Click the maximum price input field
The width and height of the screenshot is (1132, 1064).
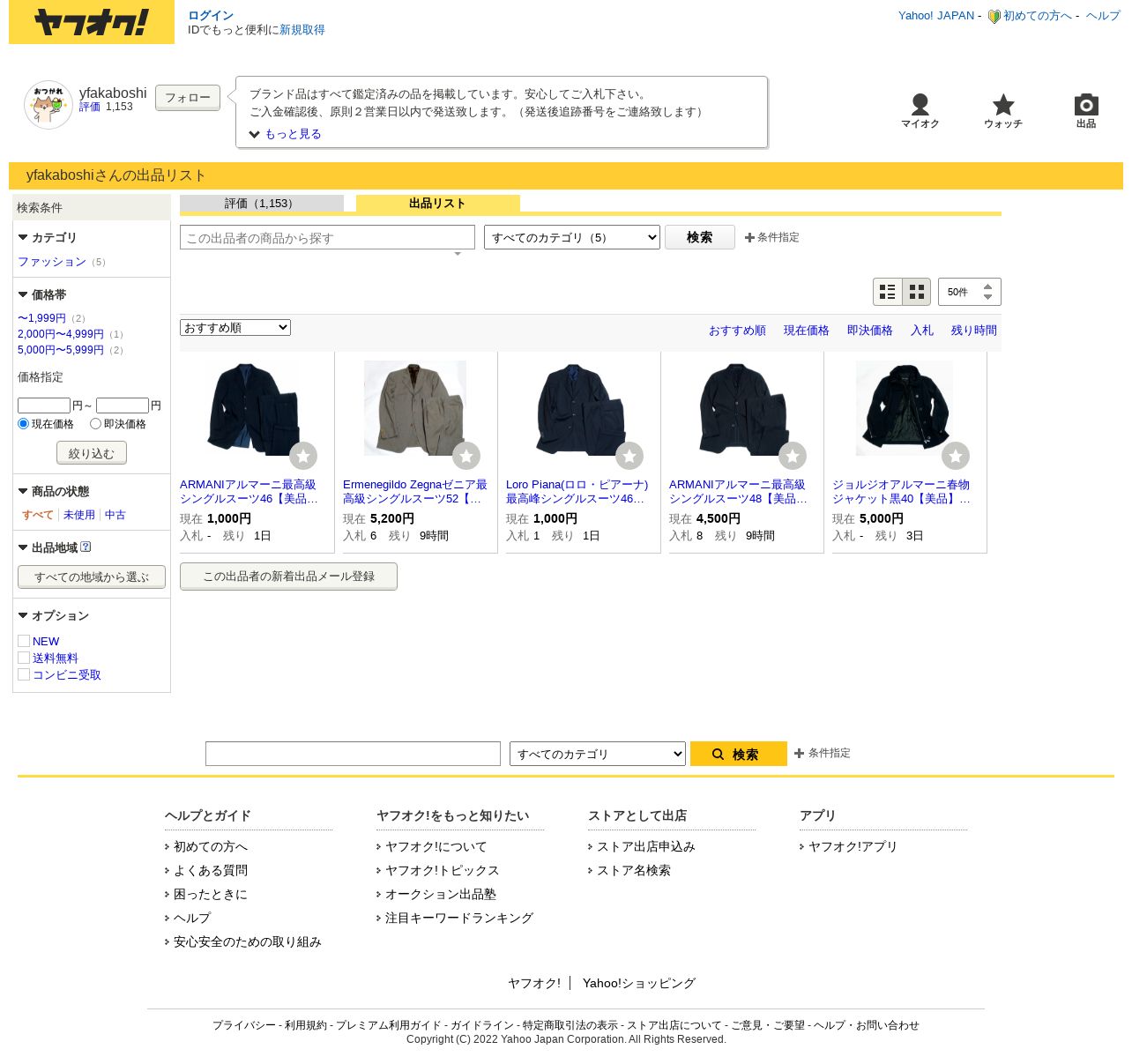123,406
